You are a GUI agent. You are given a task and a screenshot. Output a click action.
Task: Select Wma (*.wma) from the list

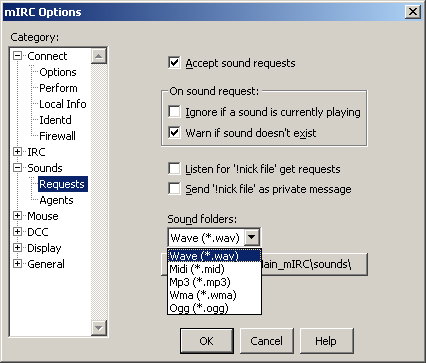pos(214,295)
